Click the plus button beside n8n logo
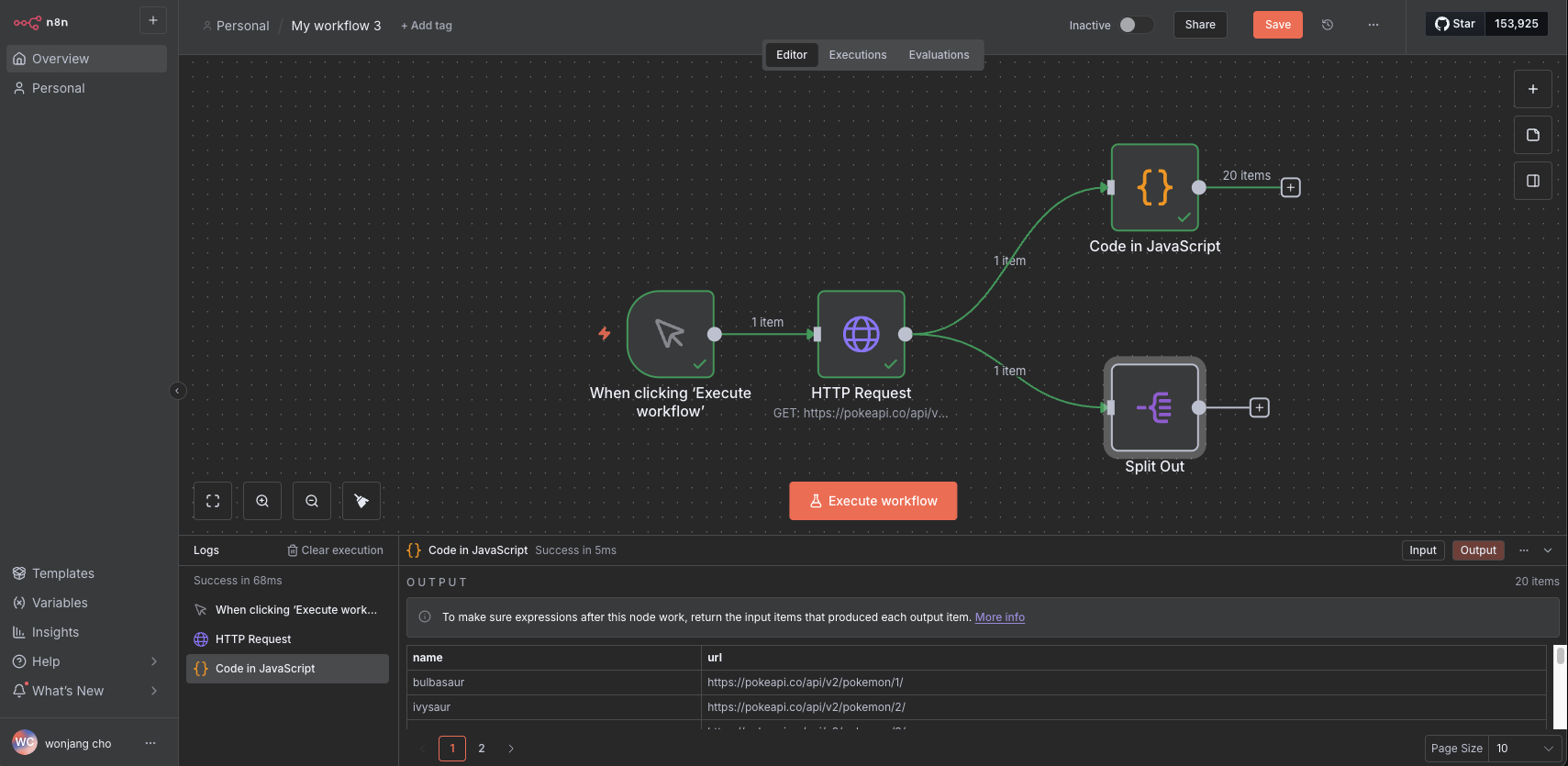Image resolution: width=1568 pixels, height=766 pixels. [153, 20]
